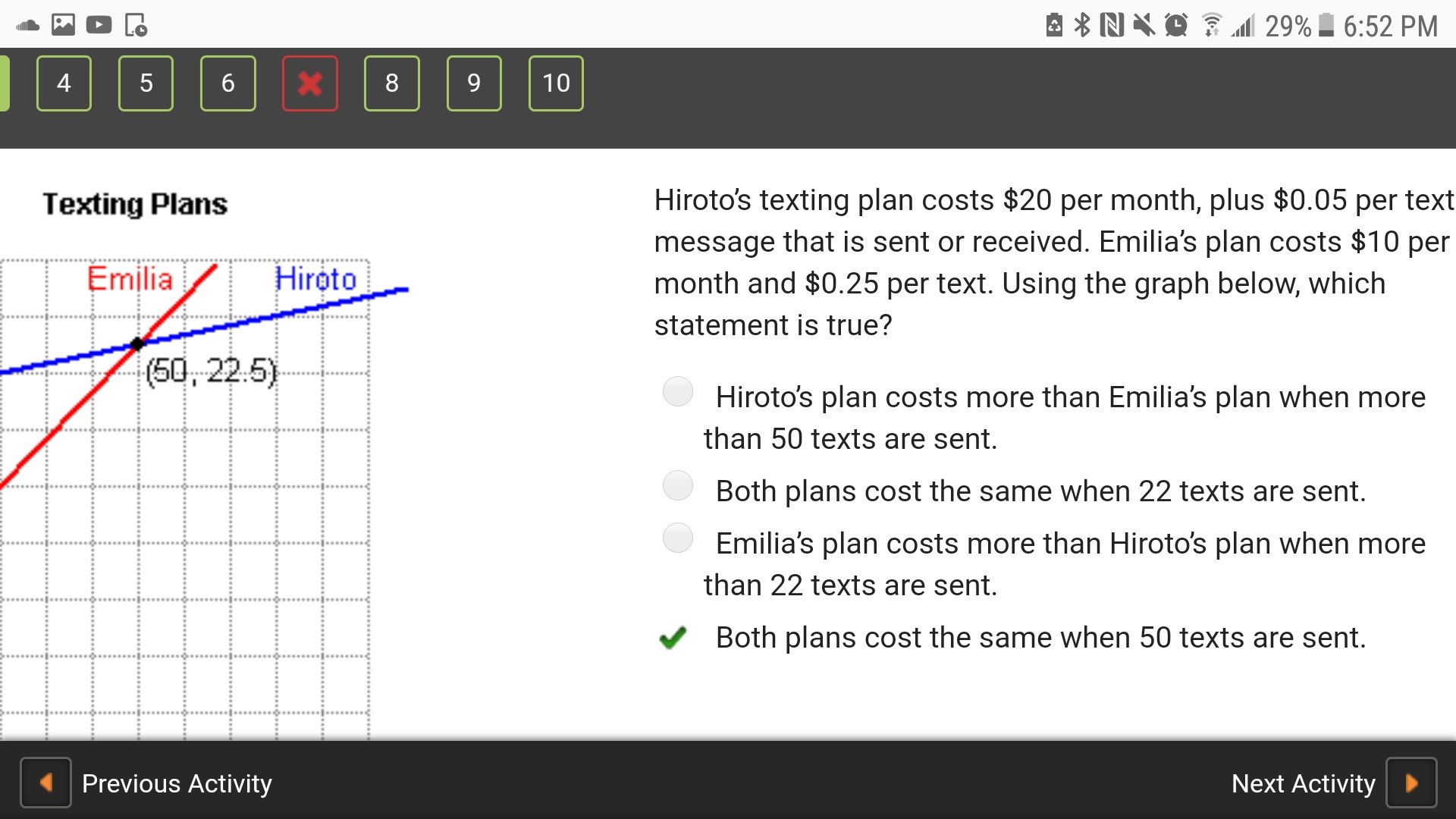Select checked answer 'same when 50 texts'

[673, 638]
